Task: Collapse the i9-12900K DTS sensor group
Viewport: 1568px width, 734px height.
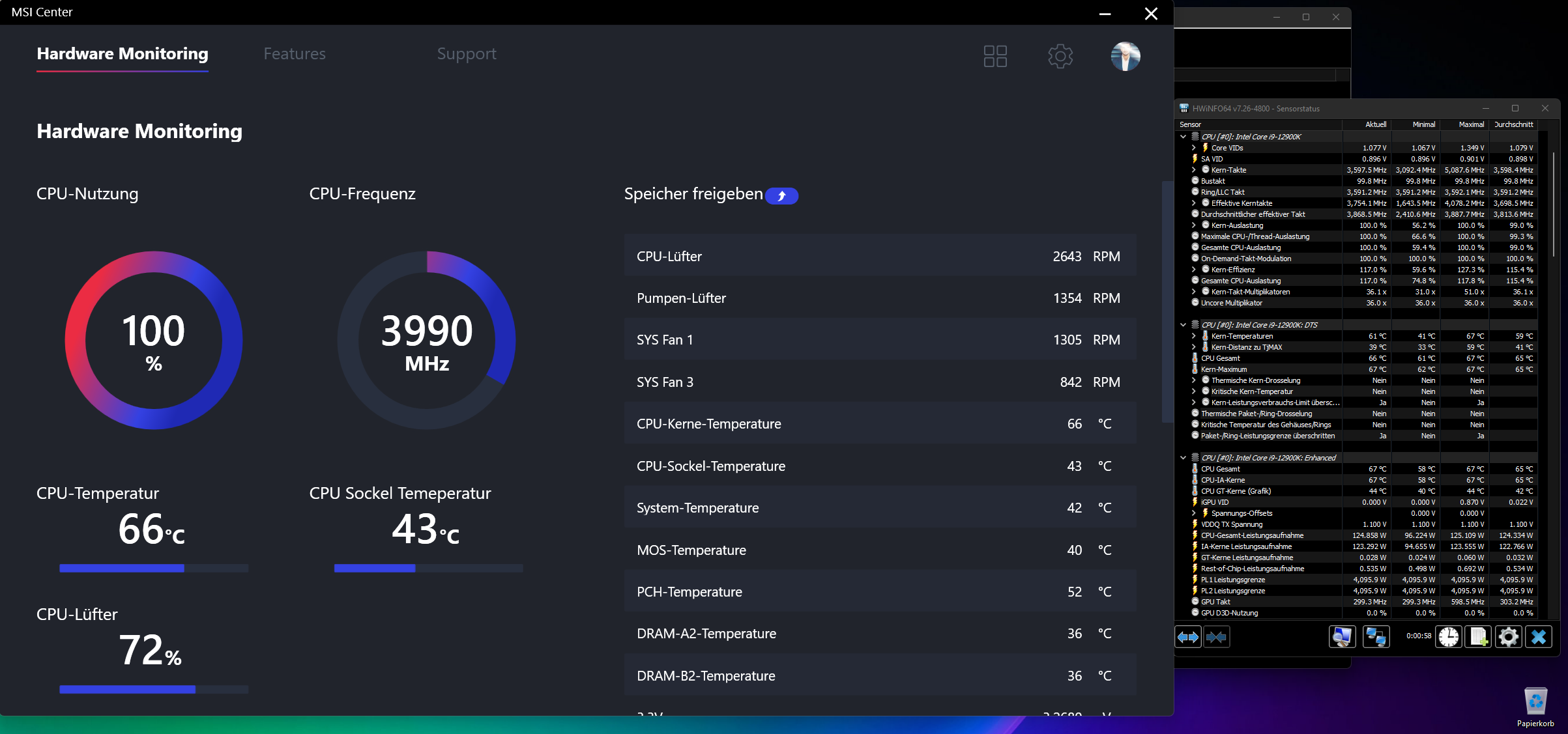Action: point(1183,325)
